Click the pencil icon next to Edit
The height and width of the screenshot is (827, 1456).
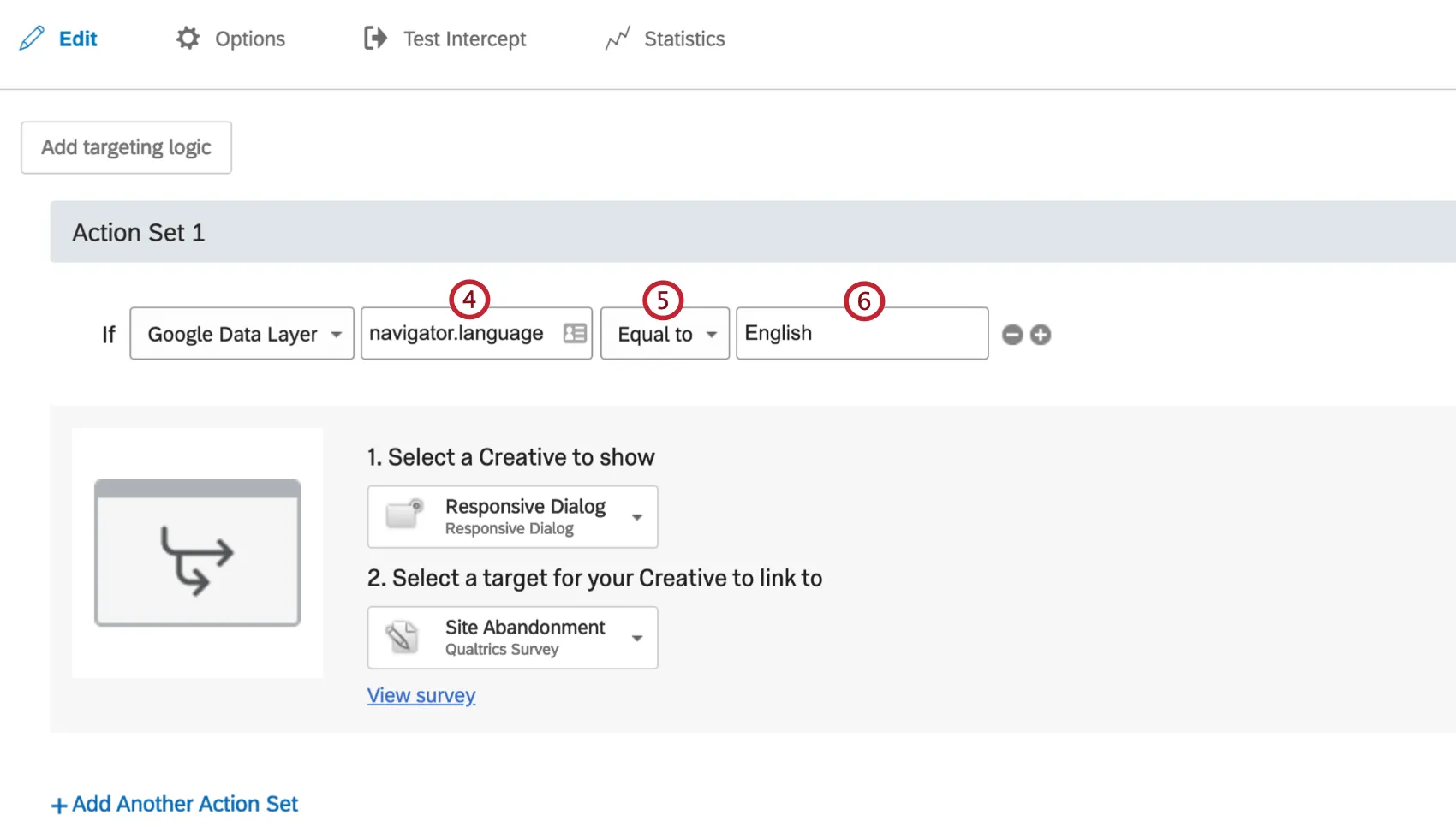pos(32,38)
